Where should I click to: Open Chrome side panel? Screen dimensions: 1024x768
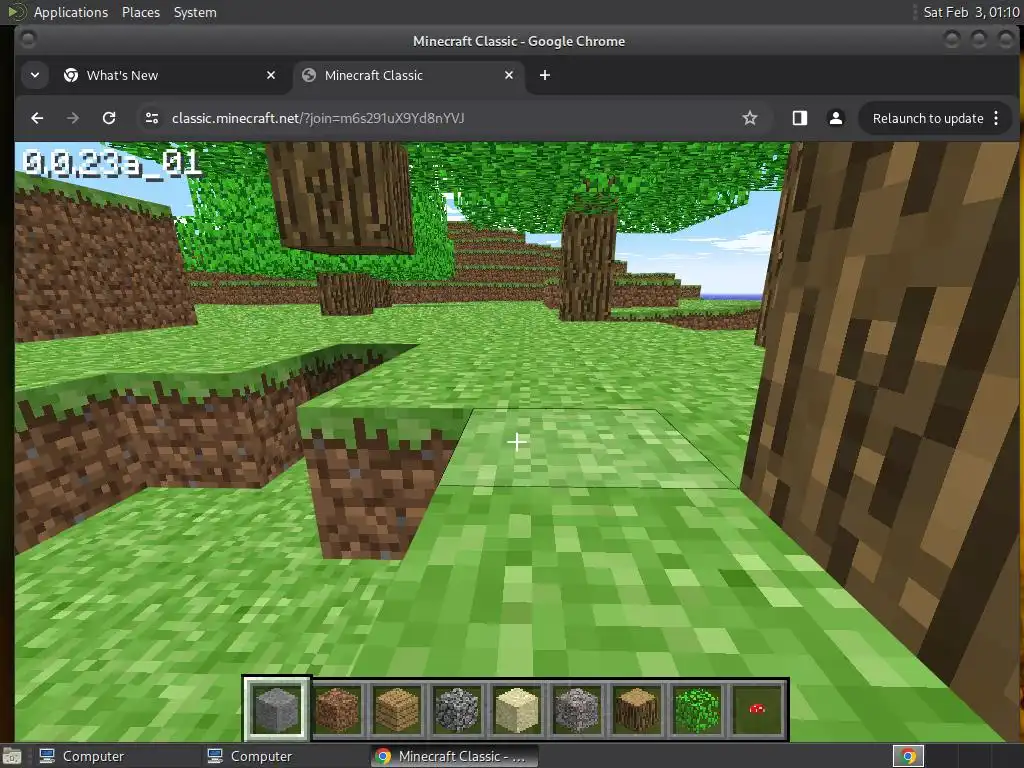pos(799,118)
